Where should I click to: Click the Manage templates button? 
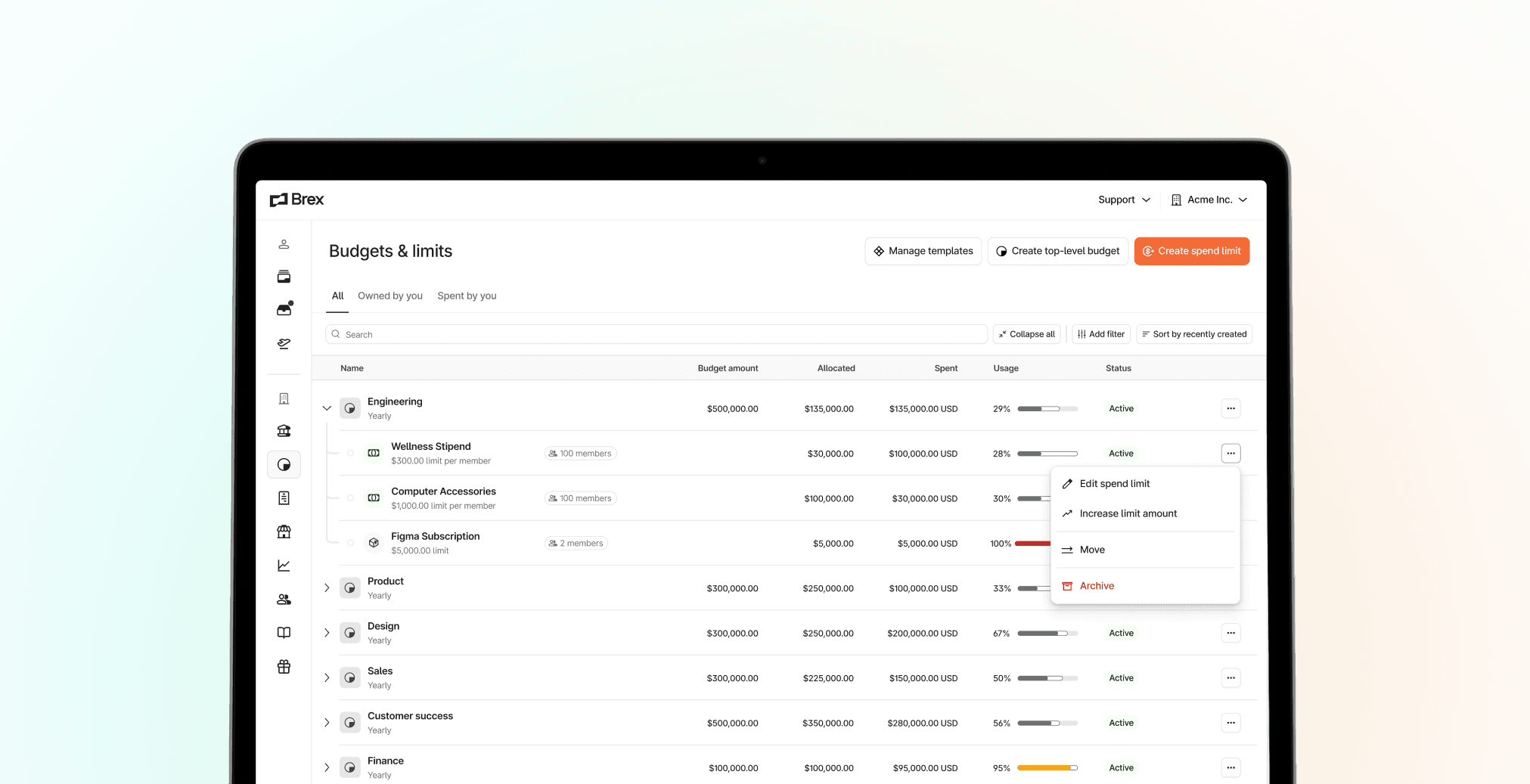coord(923,251)
